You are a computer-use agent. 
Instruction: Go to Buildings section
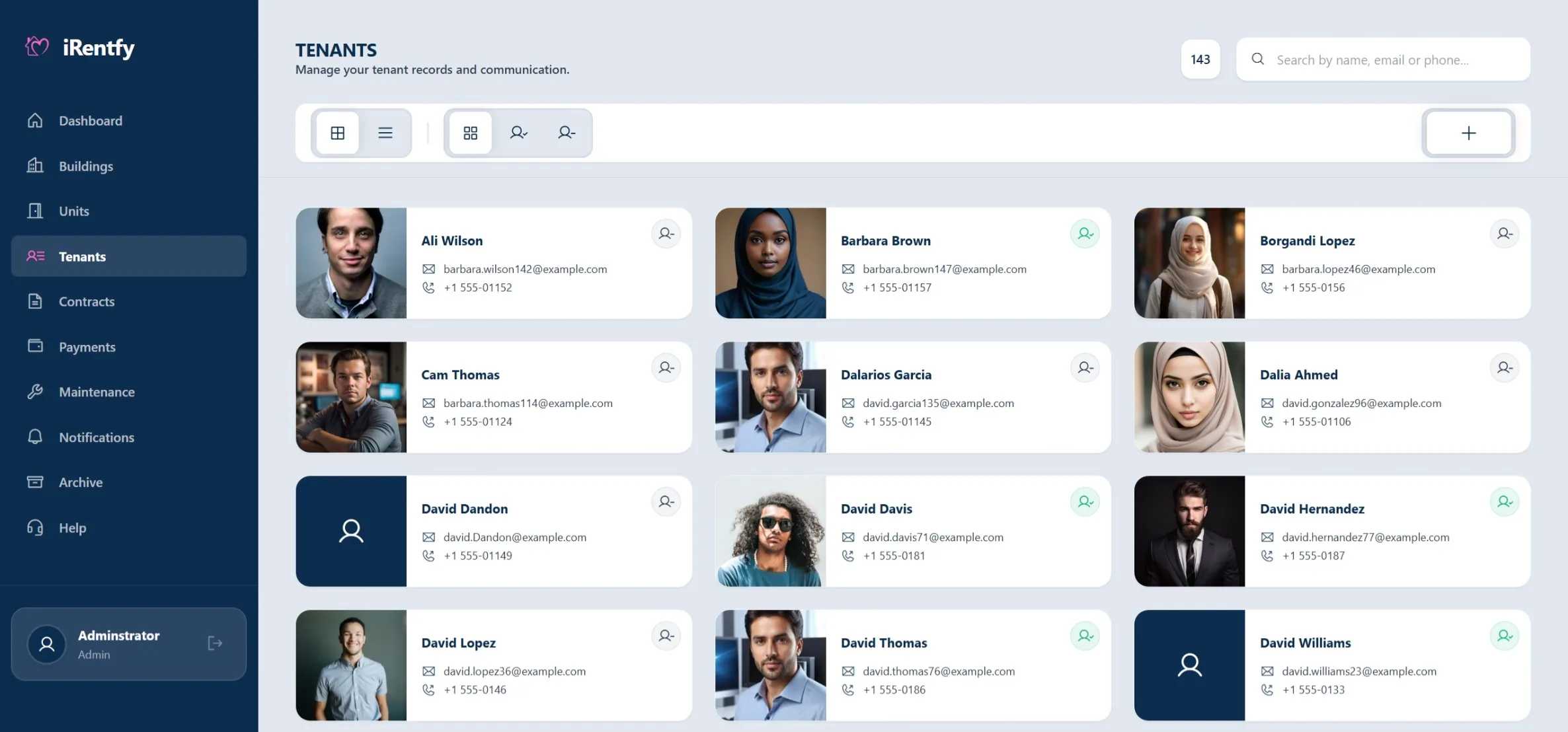click(x=129, y=166)
